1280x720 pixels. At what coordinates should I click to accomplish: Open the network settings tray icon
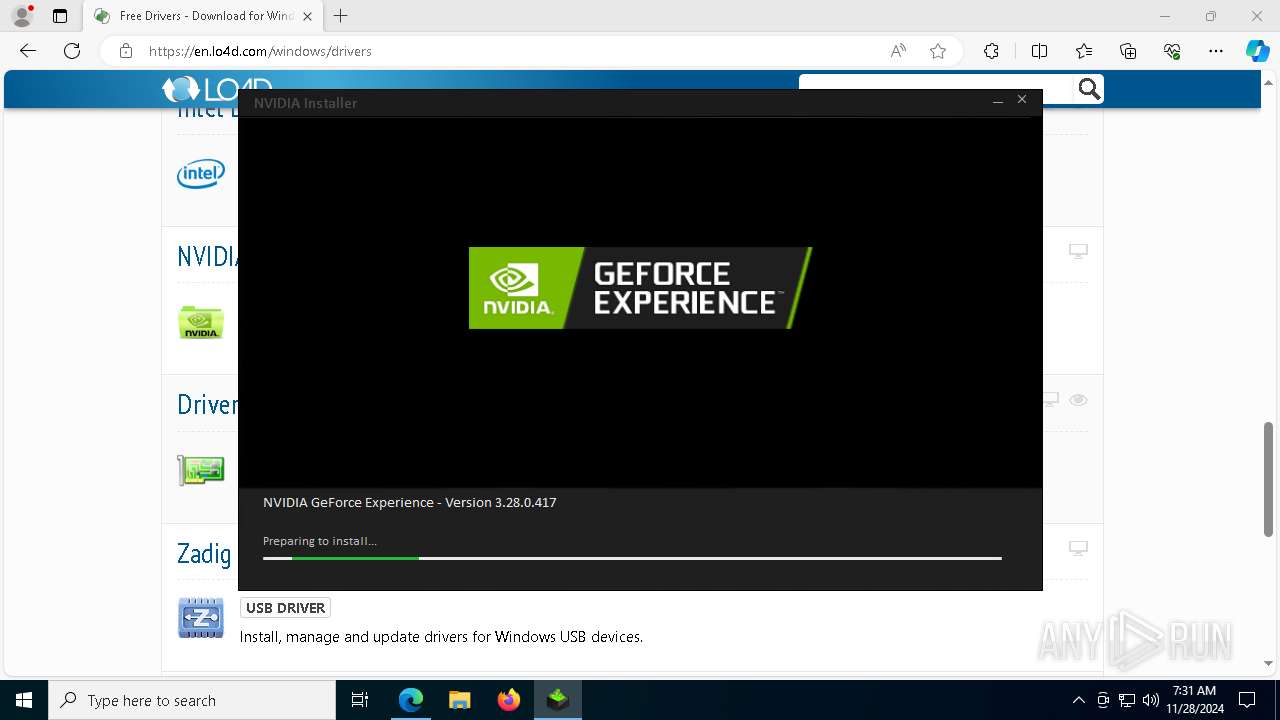point(1127,700)
